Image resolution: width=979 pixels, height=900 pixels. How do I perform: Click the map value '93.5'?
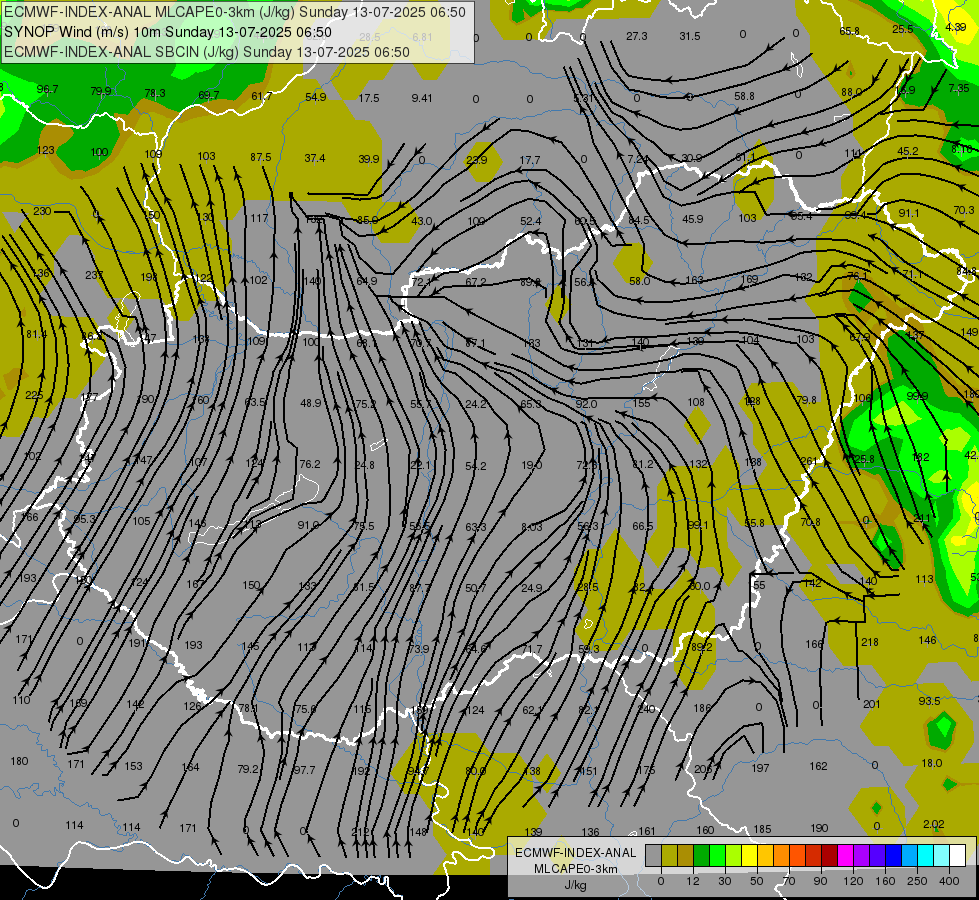(x=929, y=701)
